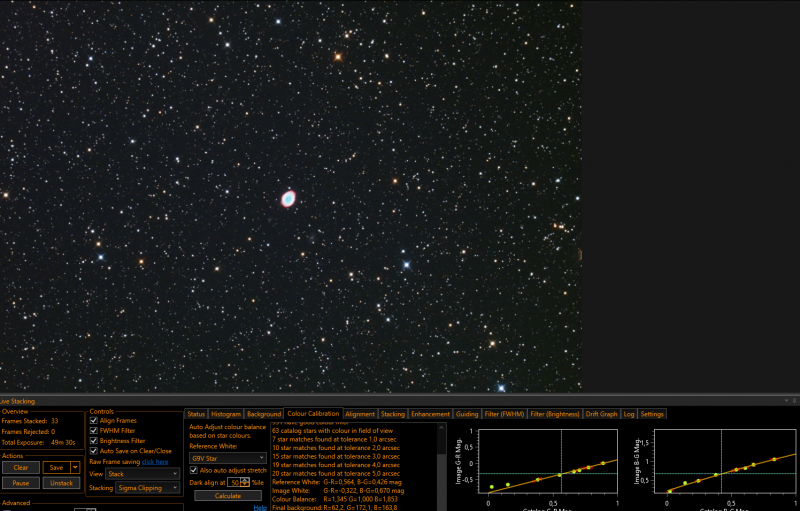Open the Settings tab
The height and width of the screenshot is (511, 800).
pyautogui.click(x=652, y=414)
